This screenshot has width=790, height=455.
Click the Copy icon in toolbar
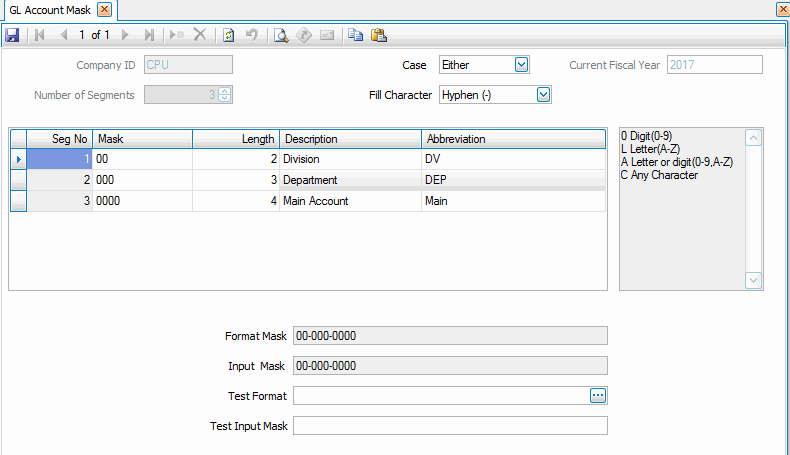pyautogui.click(x=356, y=35)
